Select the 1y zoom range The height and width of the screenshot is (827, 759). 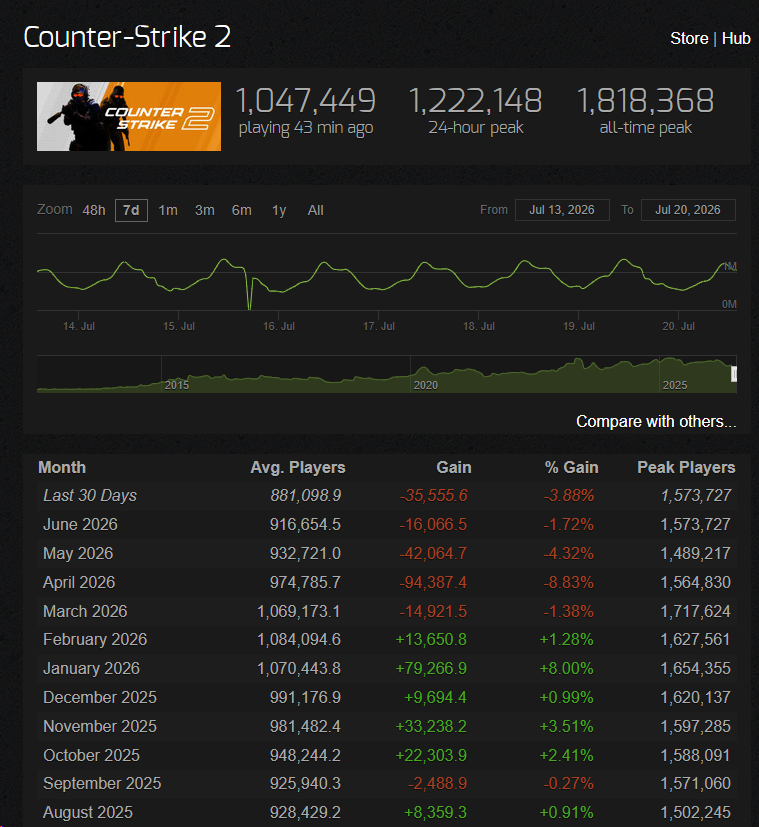(279, 210)
